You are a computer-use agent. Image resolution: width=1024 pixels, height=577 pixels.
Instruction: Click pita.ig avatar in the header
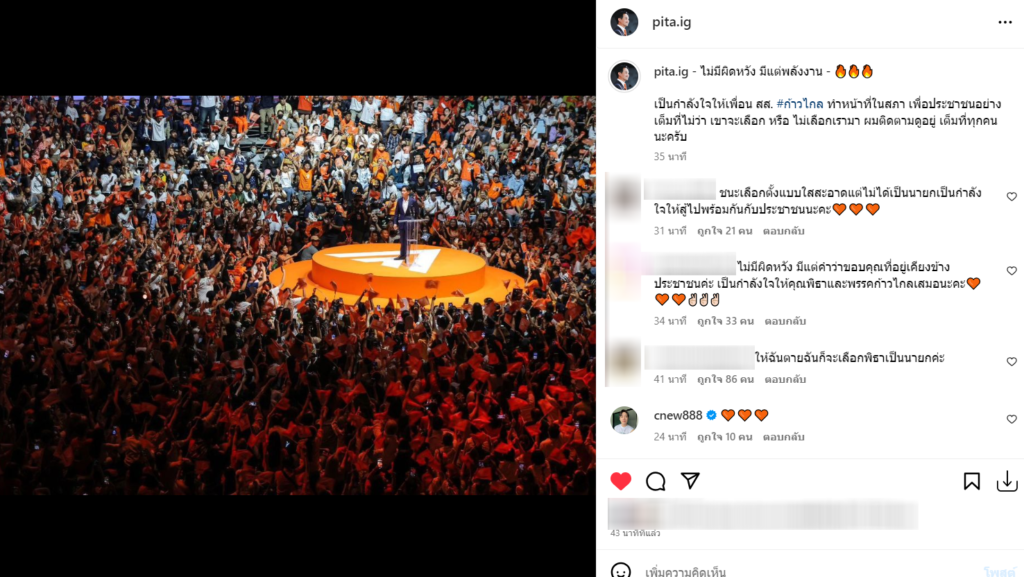coord(624,22)
